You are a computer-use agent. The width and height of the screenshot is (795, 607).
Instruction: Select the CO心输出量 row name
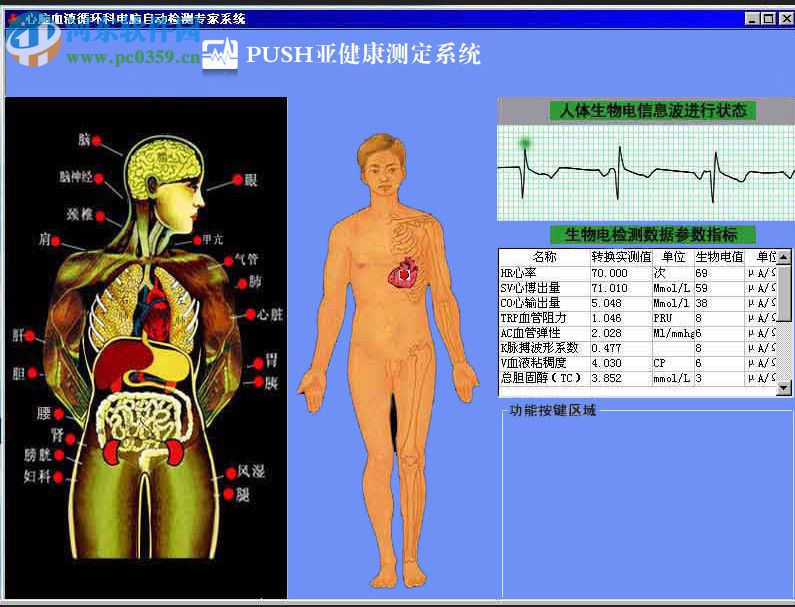click(x=530, y=303)
